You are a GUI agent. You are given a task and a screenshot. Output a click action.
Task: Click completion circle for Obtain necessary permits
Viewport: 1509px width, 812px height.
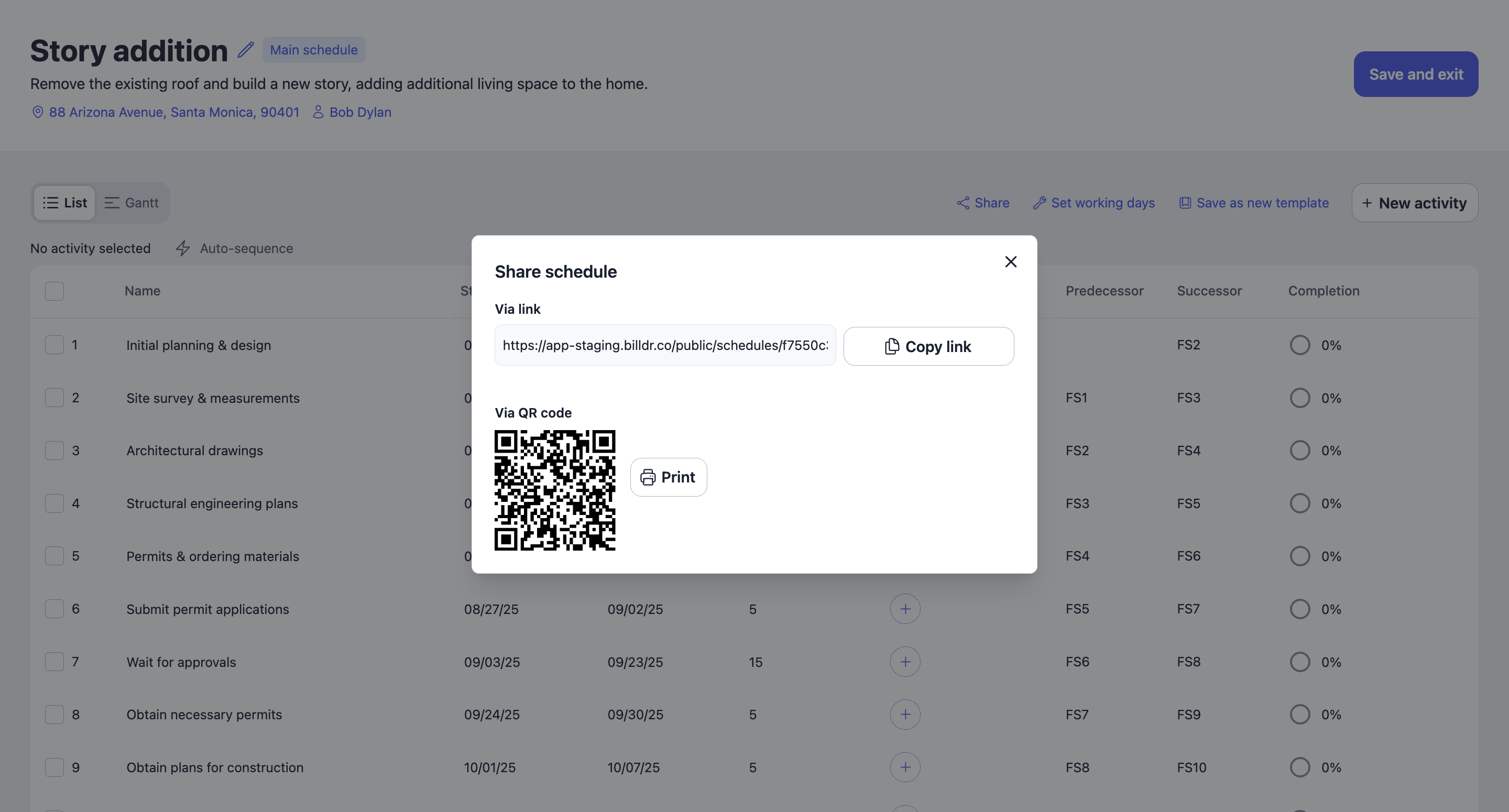tap(1300, 715)
